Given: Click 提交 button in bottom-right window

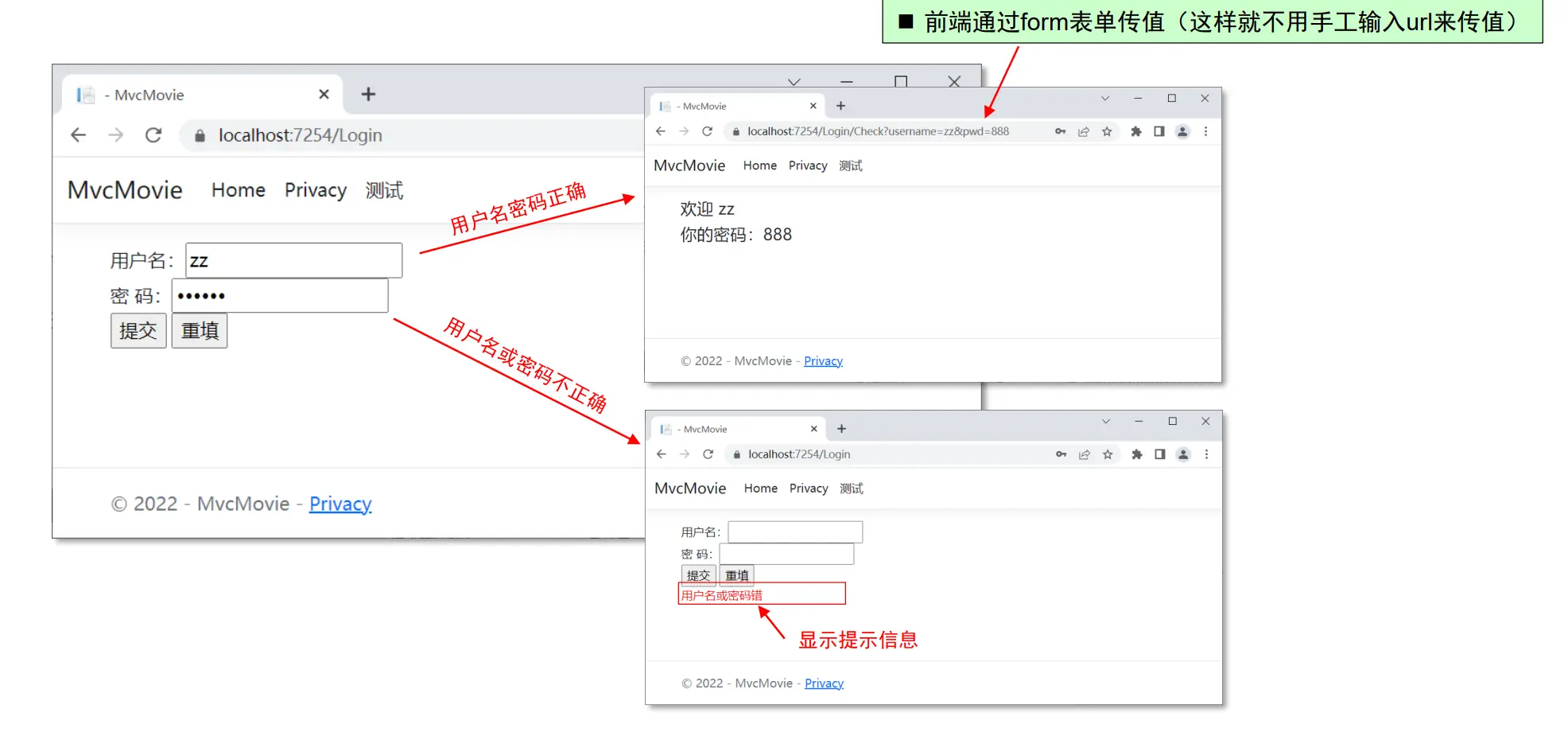Looking at the screenshot, I should [699, 575].
